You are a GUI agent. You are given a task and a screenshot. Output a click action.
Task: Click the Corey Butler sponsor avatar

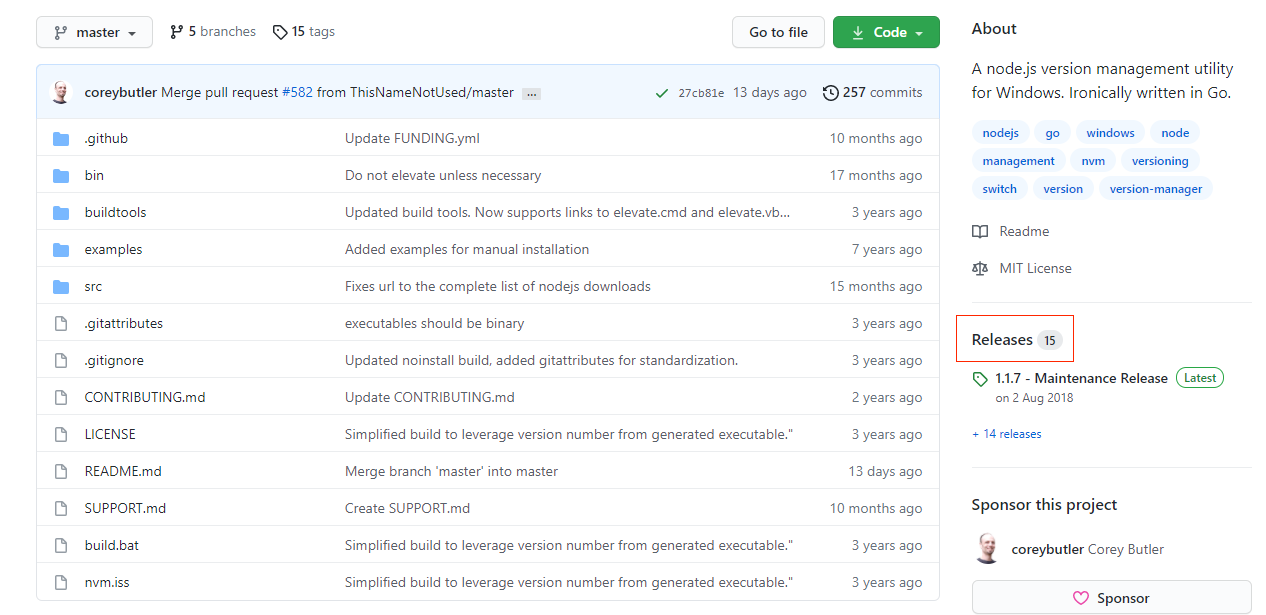coord(986,549)
